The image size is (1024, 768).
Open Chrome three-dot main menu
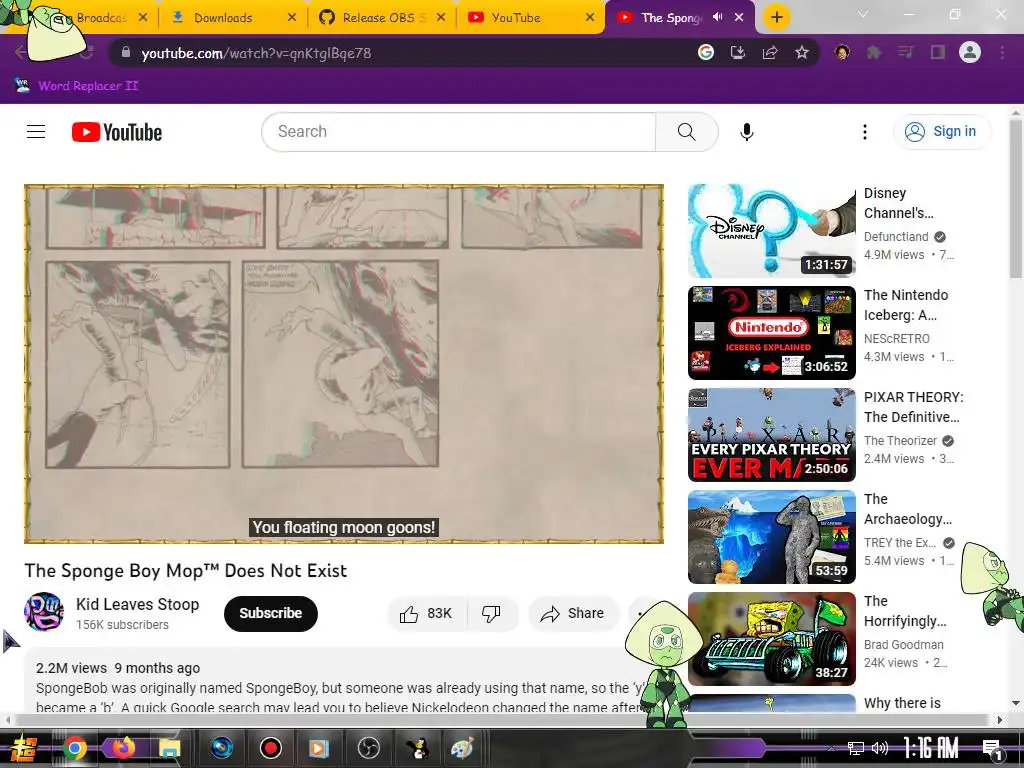[x=1002, y=52]
